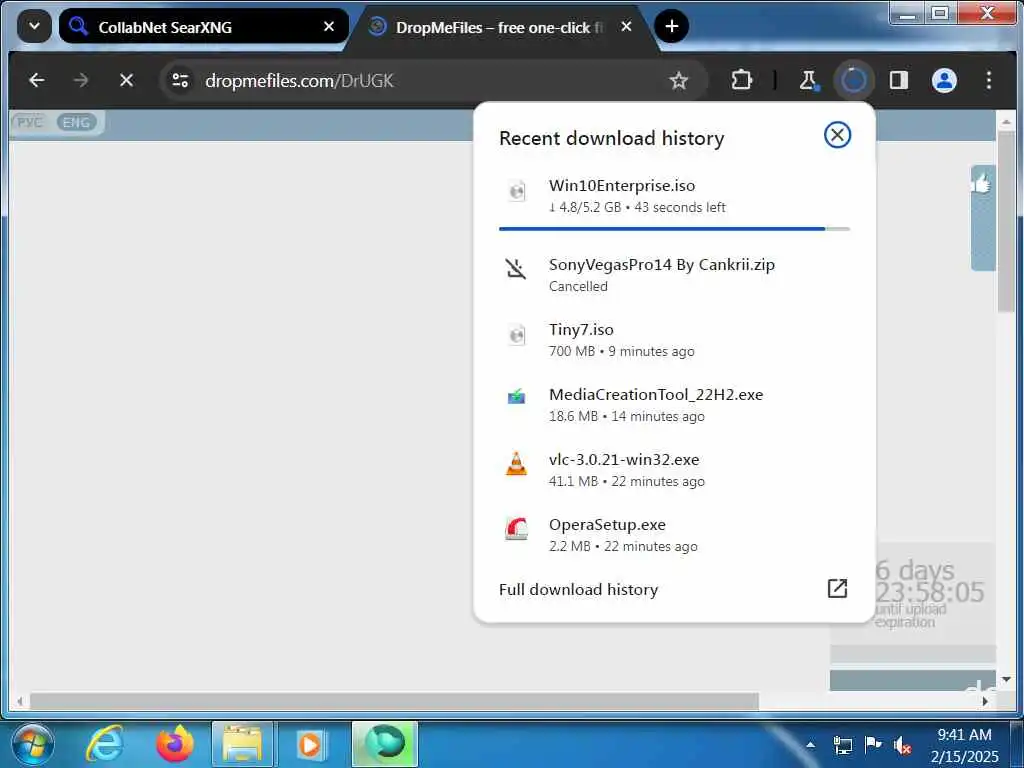Image resolution: width=1024 pixels, height=768 pixels.
Task: Show hidden system tray icons arrow
Action: coord(810,744)
